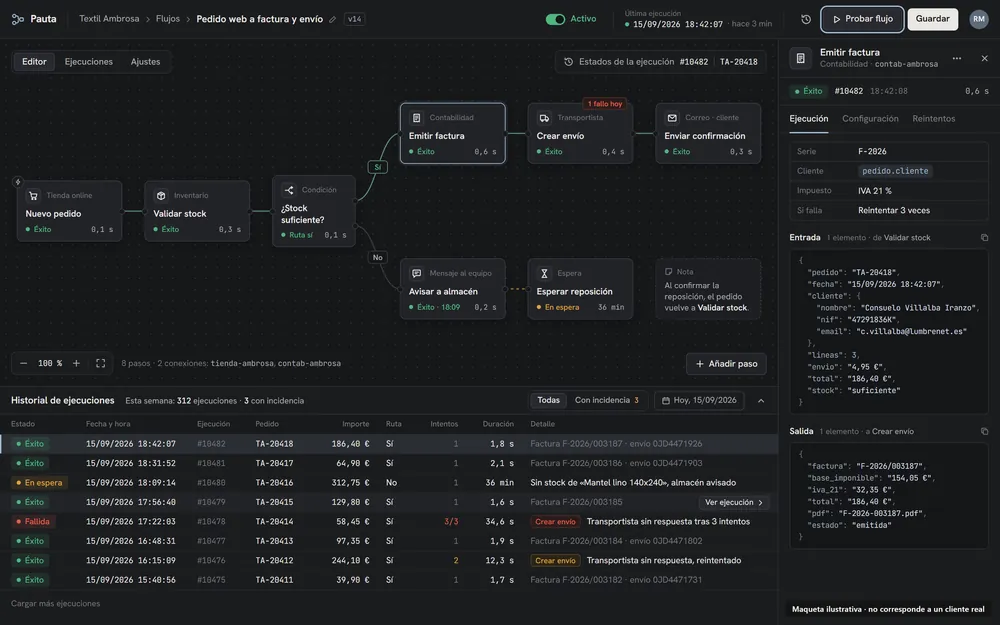Open the Reintentos tab in side panel
Image resolution: width=1000 pixels, height=625 pixels.
(933, 119)
